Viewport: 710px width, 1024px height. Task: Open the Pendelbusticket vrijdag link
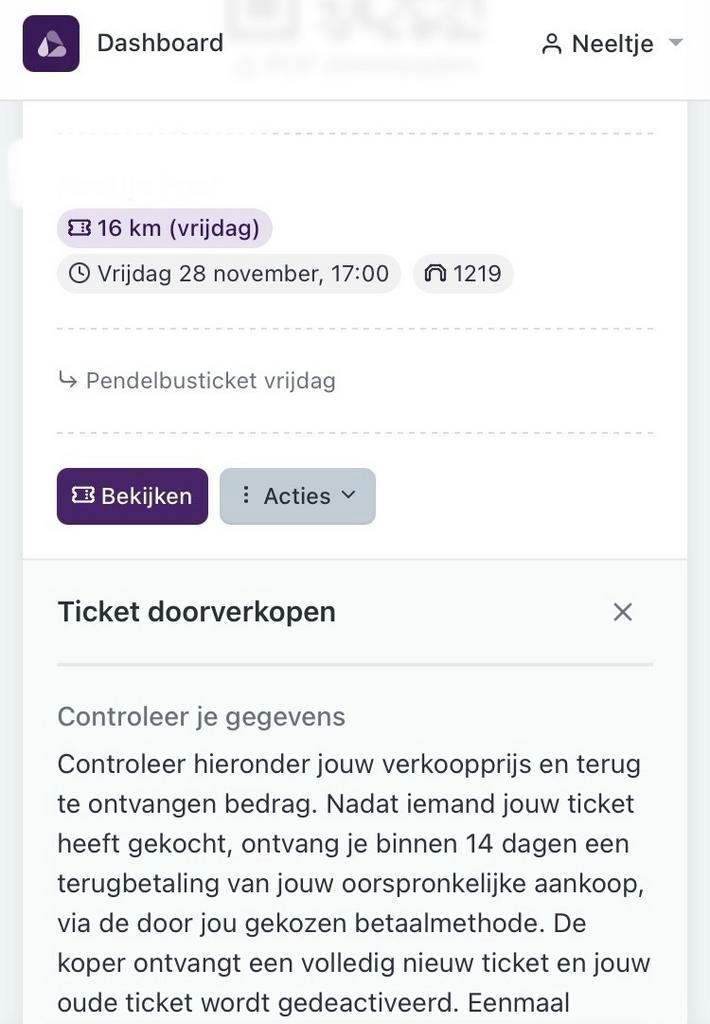click(x=210, y=380)
